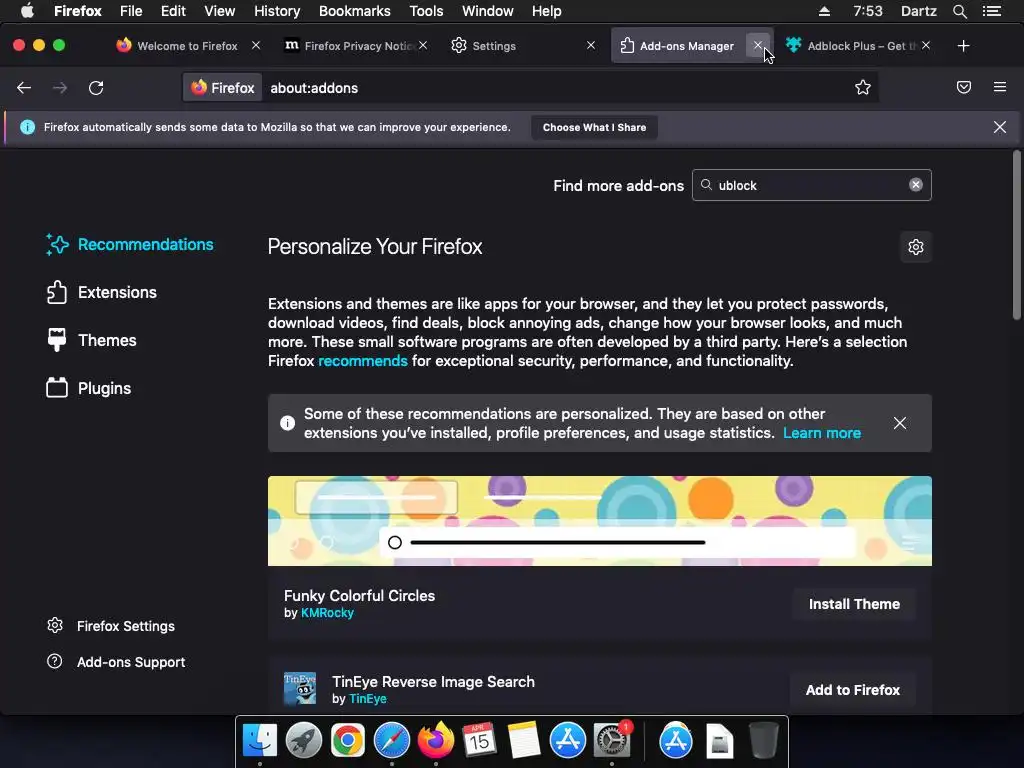The image size is (1024, 768).
Task: Click the TinEye extension icon
Action: tap(300, 689)
